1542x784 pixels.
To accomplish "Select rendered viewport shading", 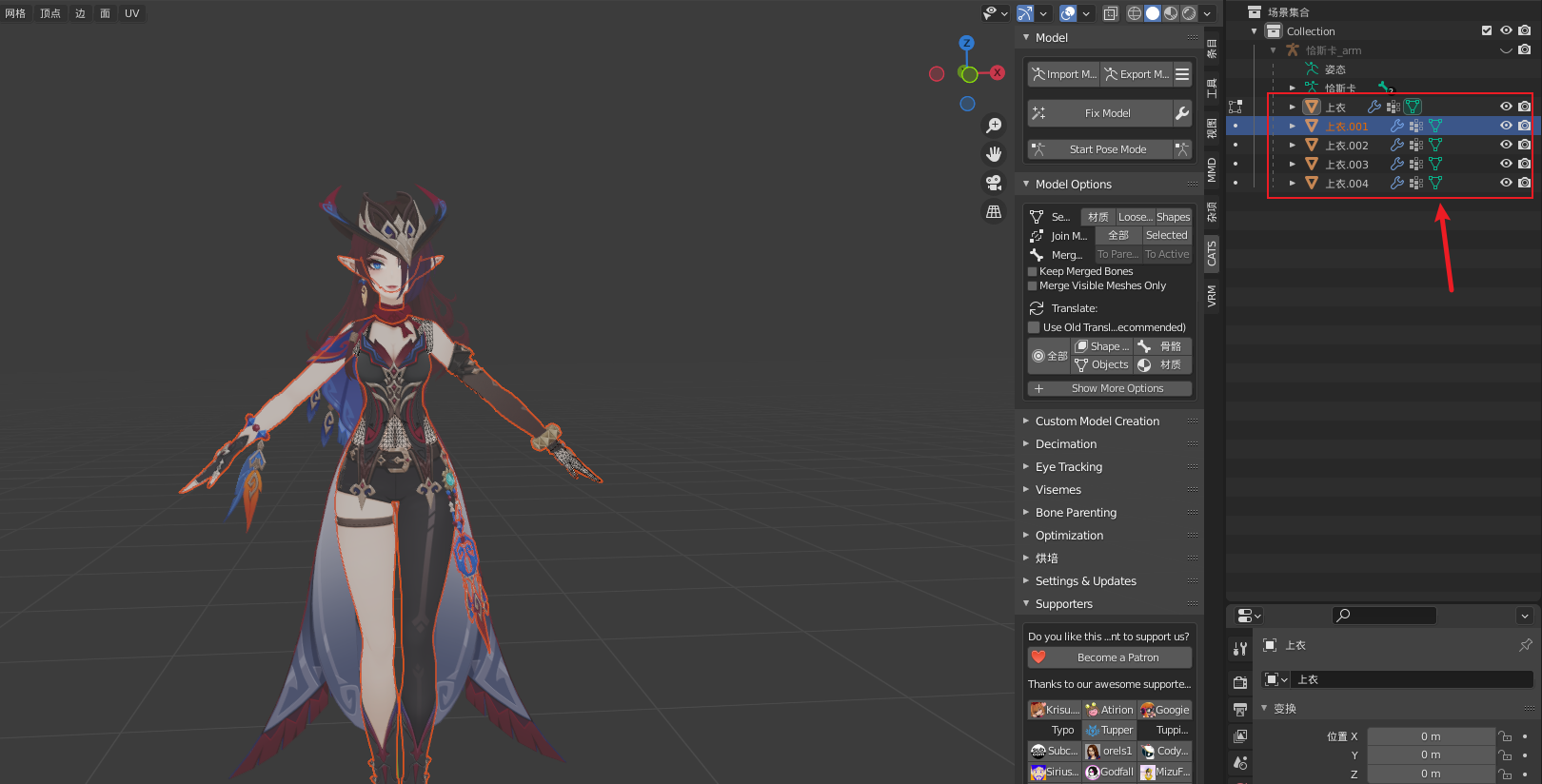I will point(1189,13).
